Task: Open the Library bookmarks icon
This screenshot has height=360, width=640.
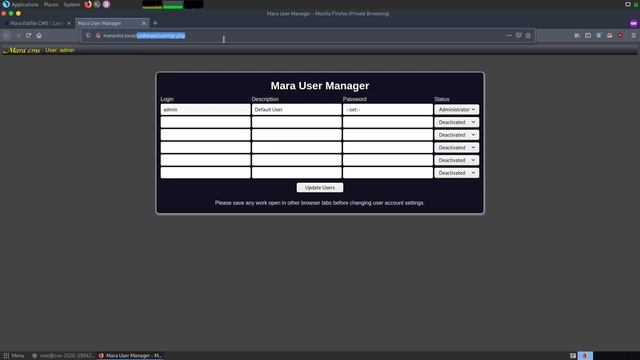Action: coord(577,36)
